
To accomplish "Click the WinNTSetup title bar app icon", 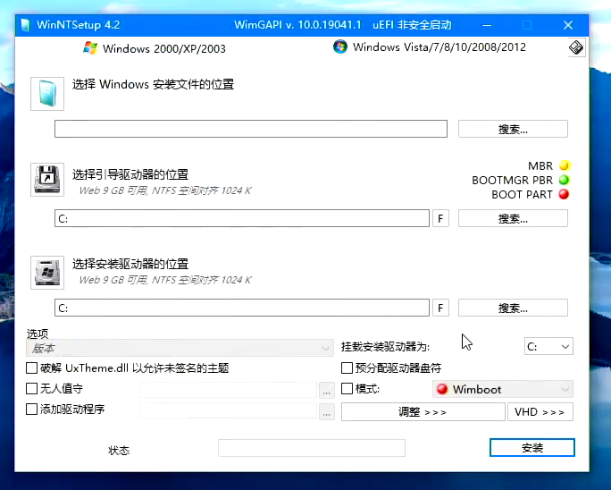I will click(x=25, y=25).
